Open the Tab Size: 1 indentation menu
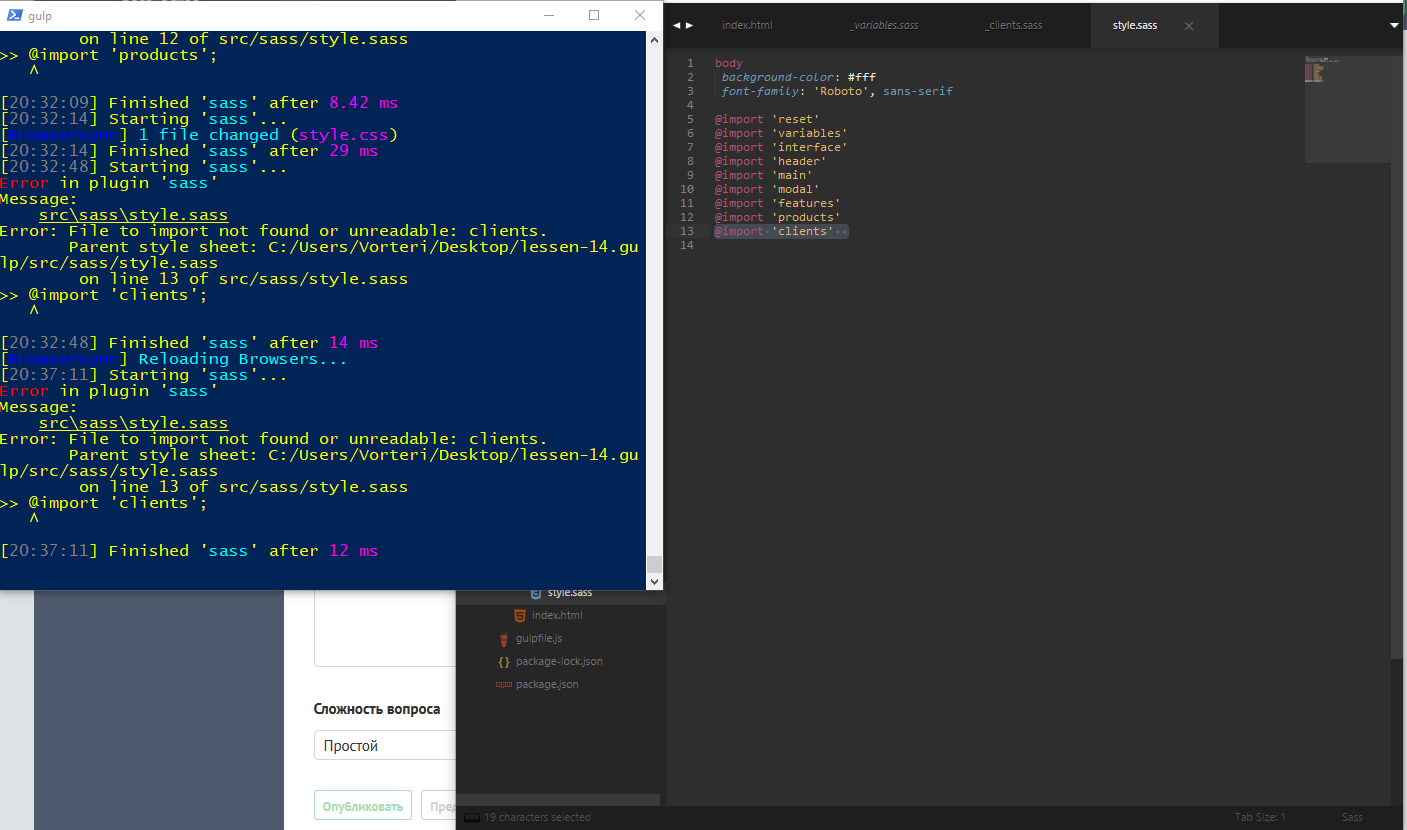The width and height of the screenshot is (1407, 830). click(x=1260, y=817)
